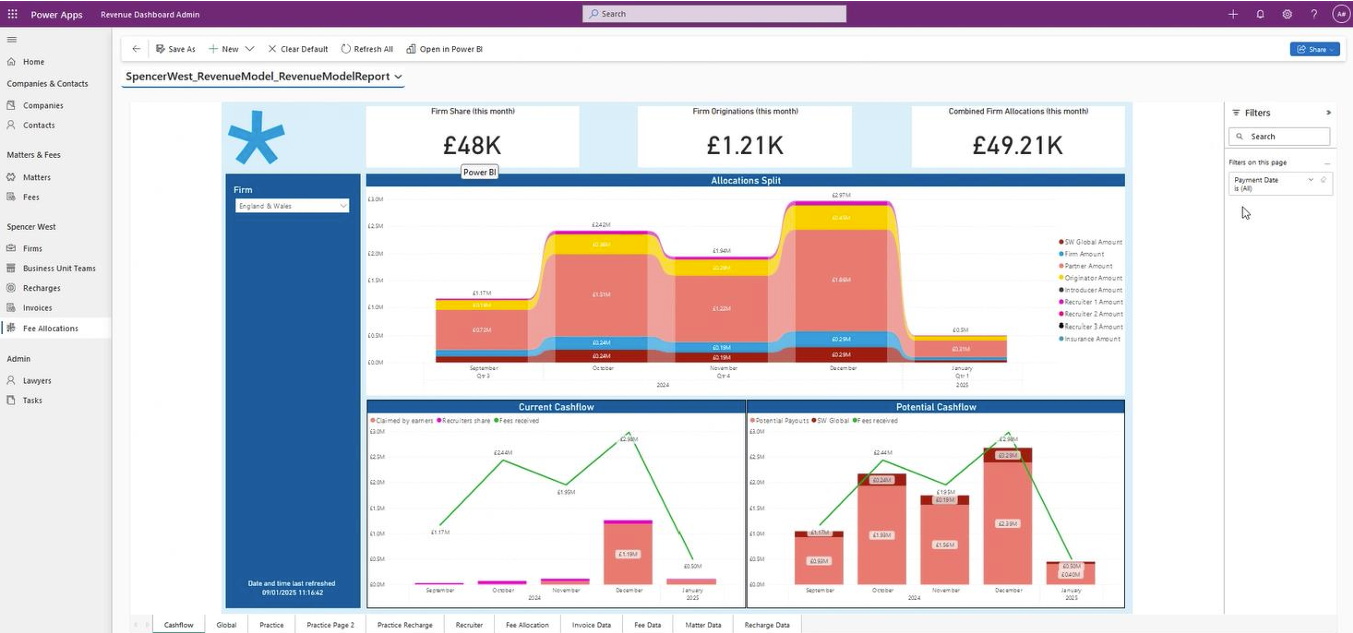This screenshot has width=1353, height=633.
Task: Collapse the left navigation hamburger menu
Action: (x=12, y=40)
